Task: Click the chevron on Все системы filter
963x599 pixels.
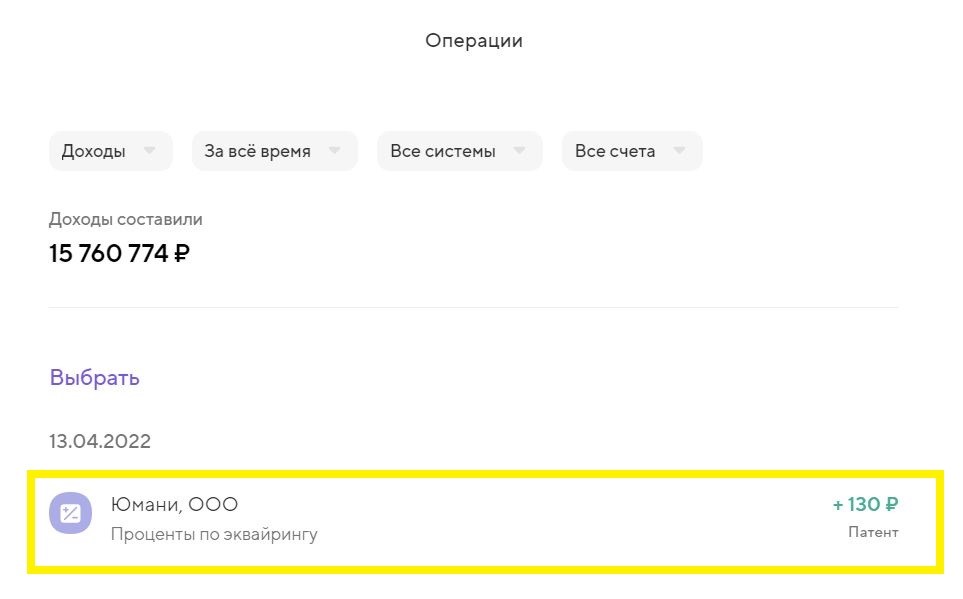Action: (x=519, y=151)
